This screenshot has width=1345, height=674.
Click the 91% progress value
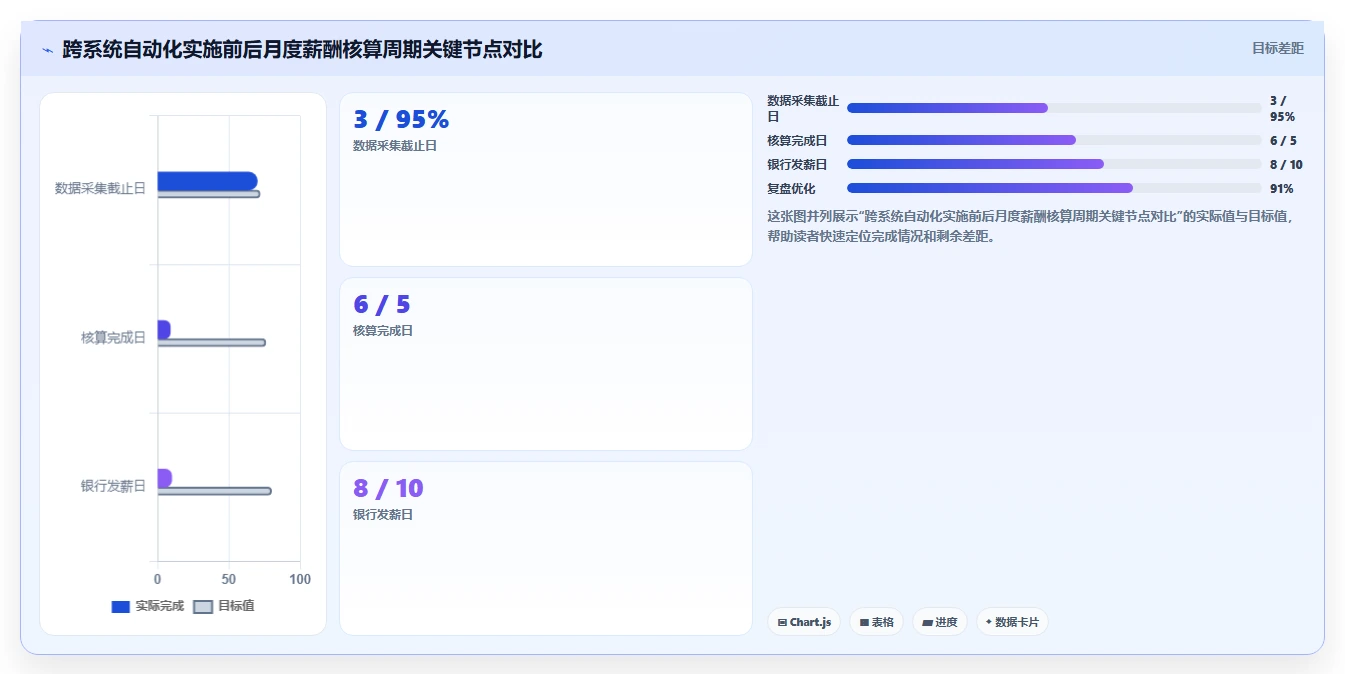(1282, 188)
